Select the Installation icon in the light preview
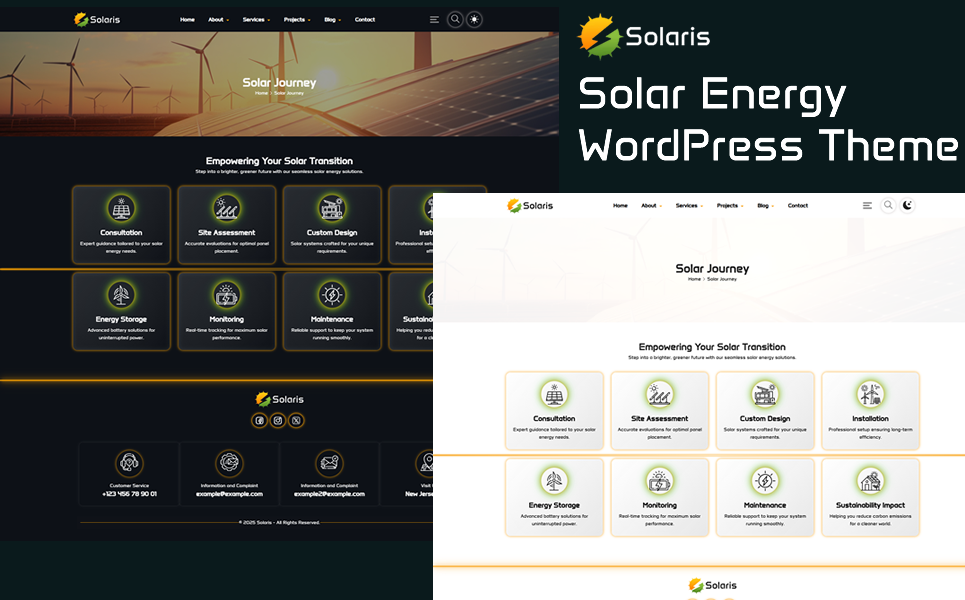This screenshot has height=600, width=965. pos(870,394)
